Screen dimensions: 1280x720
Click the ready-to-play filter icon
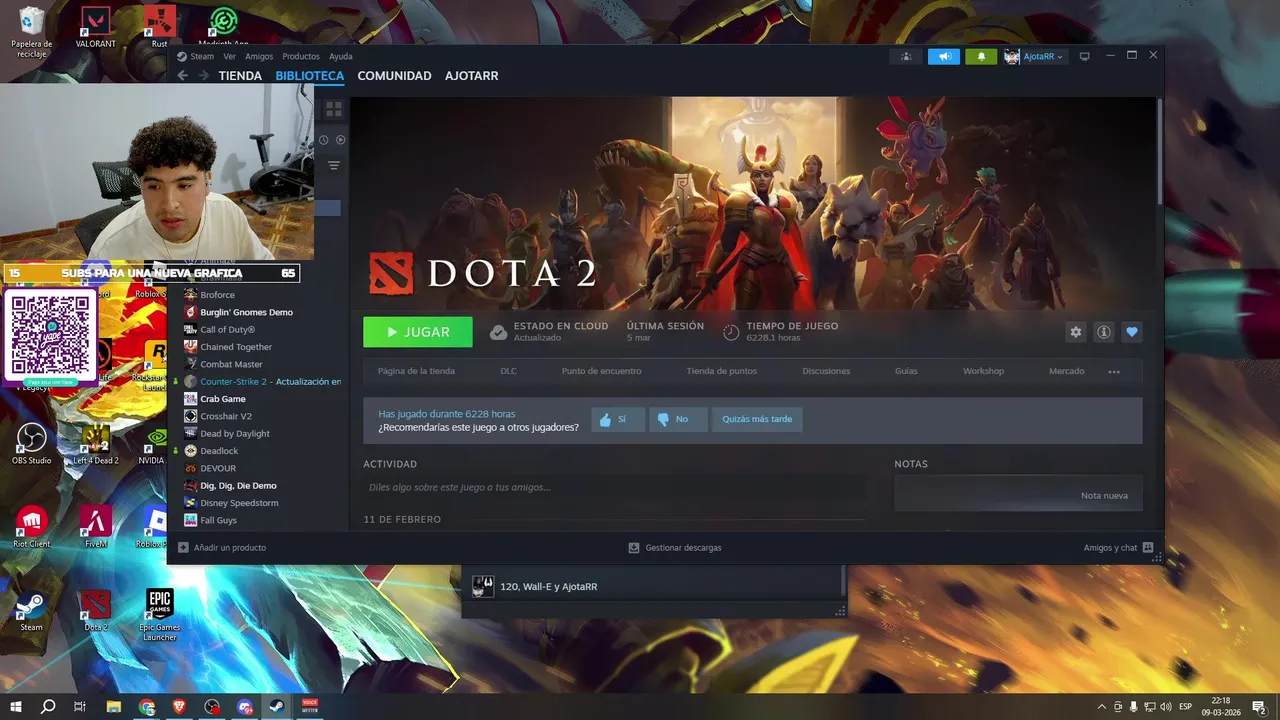pyautogui.click(x=340, y=140)
